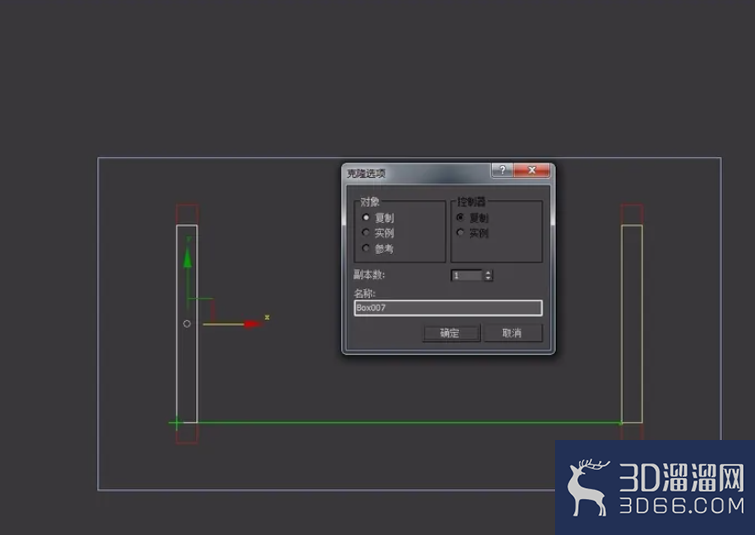755x535 pixels.
Task: Confirm clone with 确定 button
Action: [452, 333]
